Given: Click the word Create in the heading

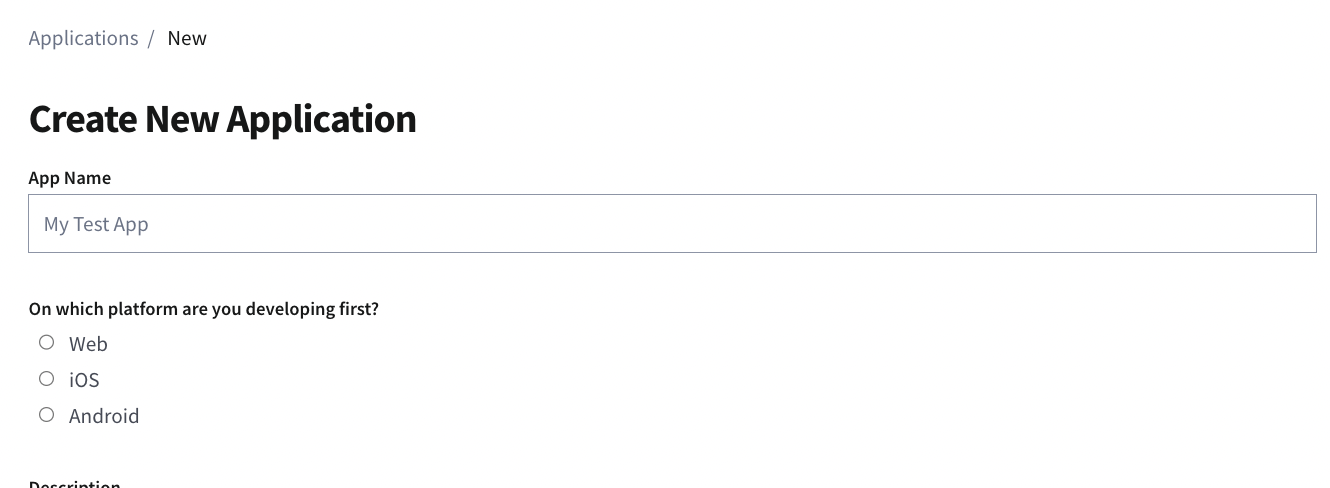Looking at the screenshot, I should pyautogui.click(x=83, y=119).
